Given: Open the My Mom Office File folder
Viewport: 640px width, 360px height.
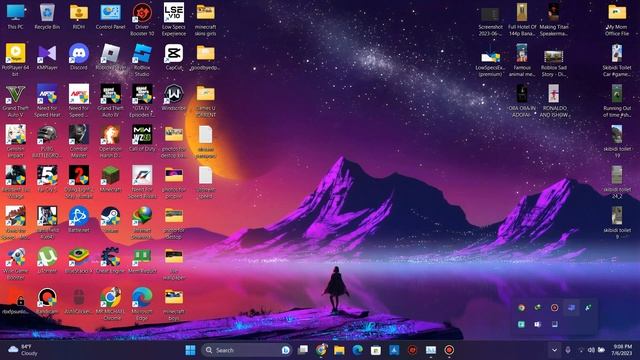Looking at the screenshot, I should tap(617, 19).
